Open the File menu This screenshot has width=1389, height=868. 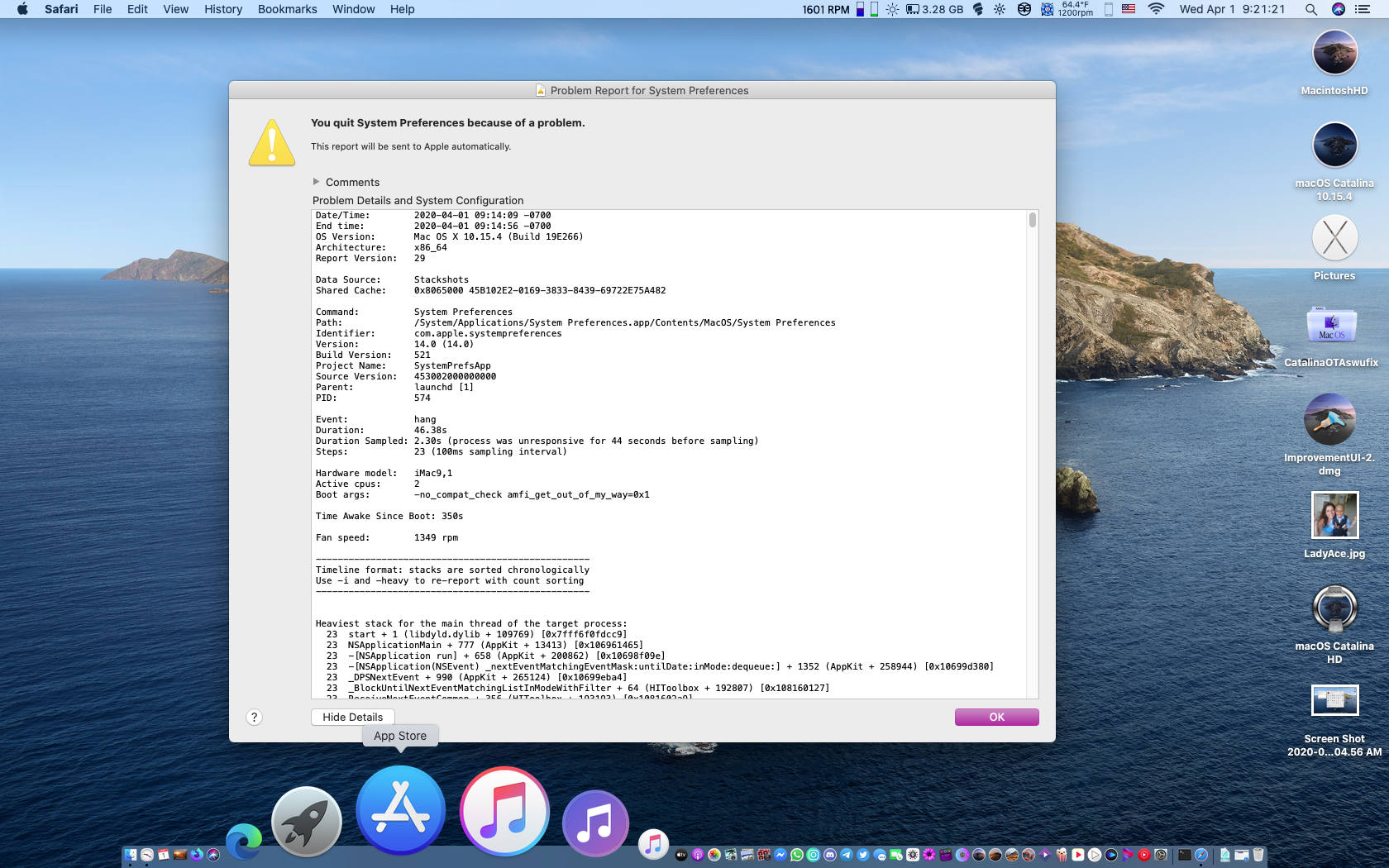[x=103, y=9]
